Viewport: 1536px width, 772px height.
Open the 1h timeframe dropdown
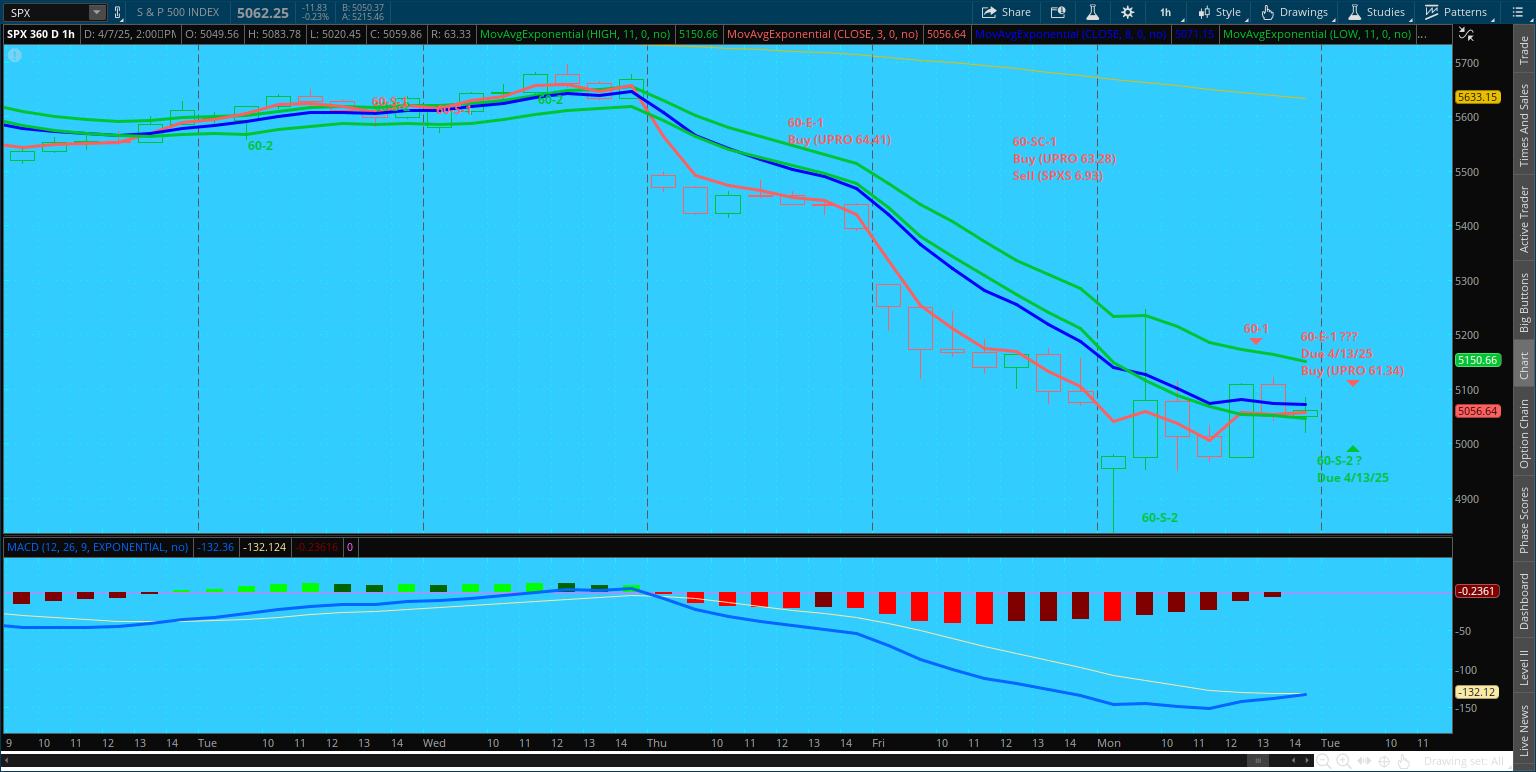1165,12
